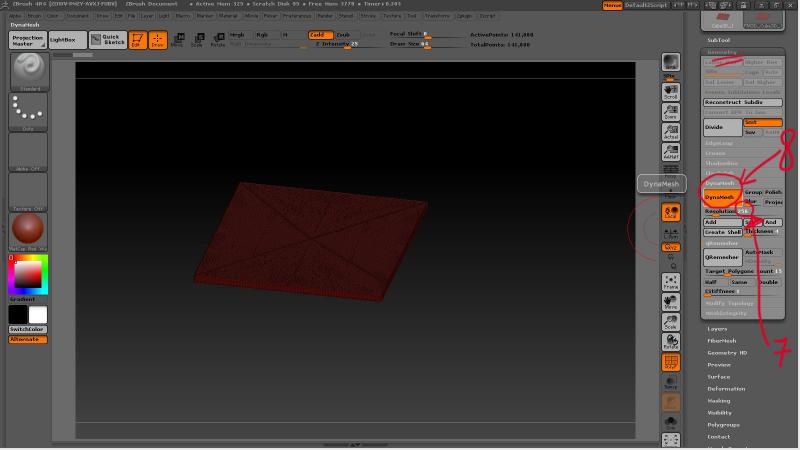Toggle the Smt option beside Divide
Image resolution: width=800 pixels, height=450 pixels.
(x=762, y=123)
